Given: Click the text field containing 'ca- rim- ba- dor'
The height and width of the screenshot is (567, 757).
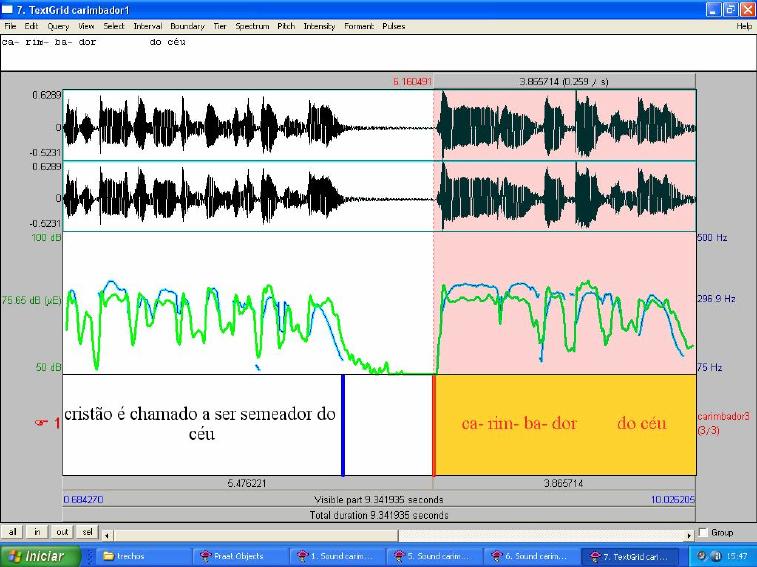Looking at the screenshot, I should click(378, 53).
